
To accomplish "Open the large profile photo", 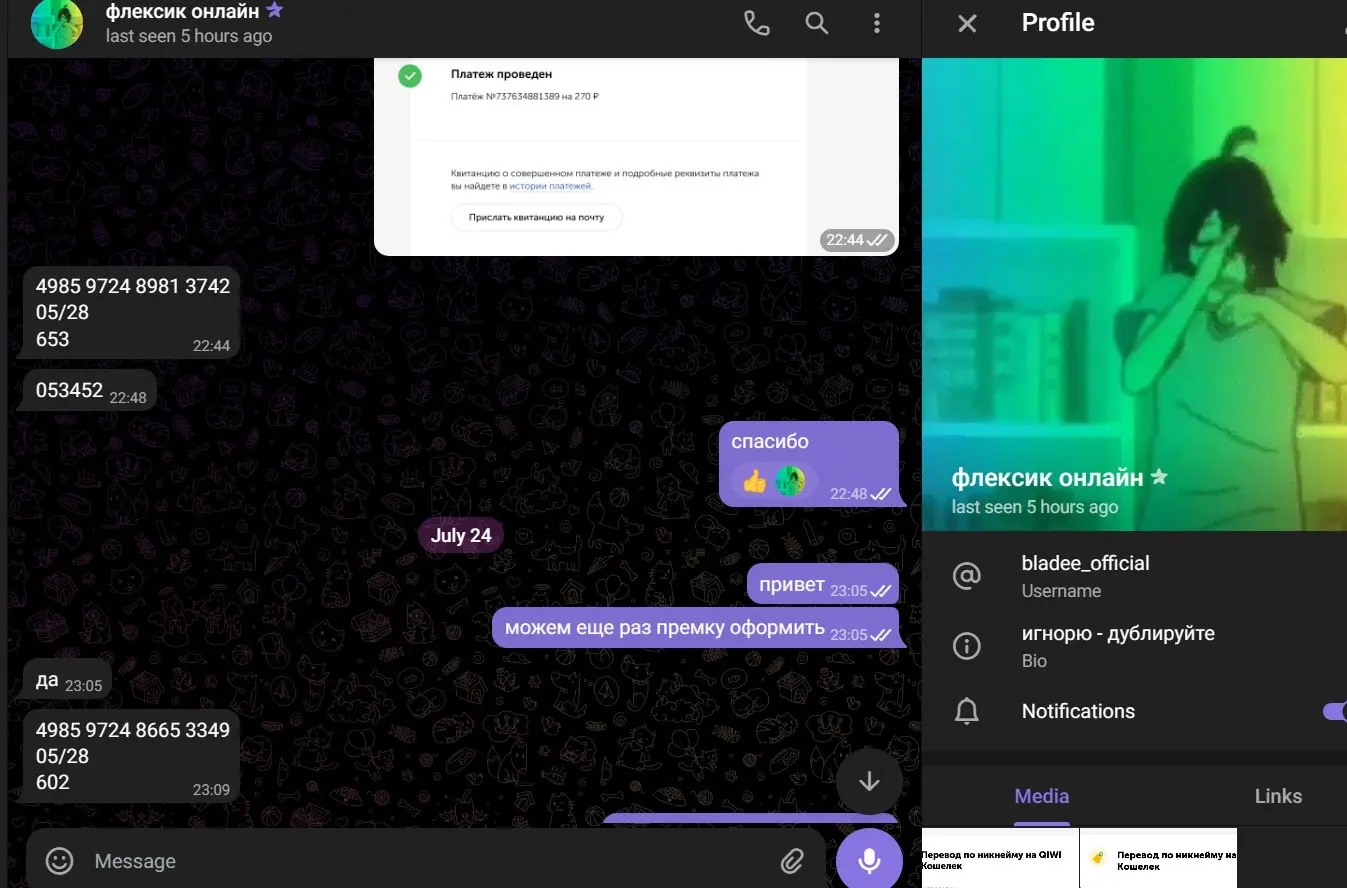I will click(1134, 294).
